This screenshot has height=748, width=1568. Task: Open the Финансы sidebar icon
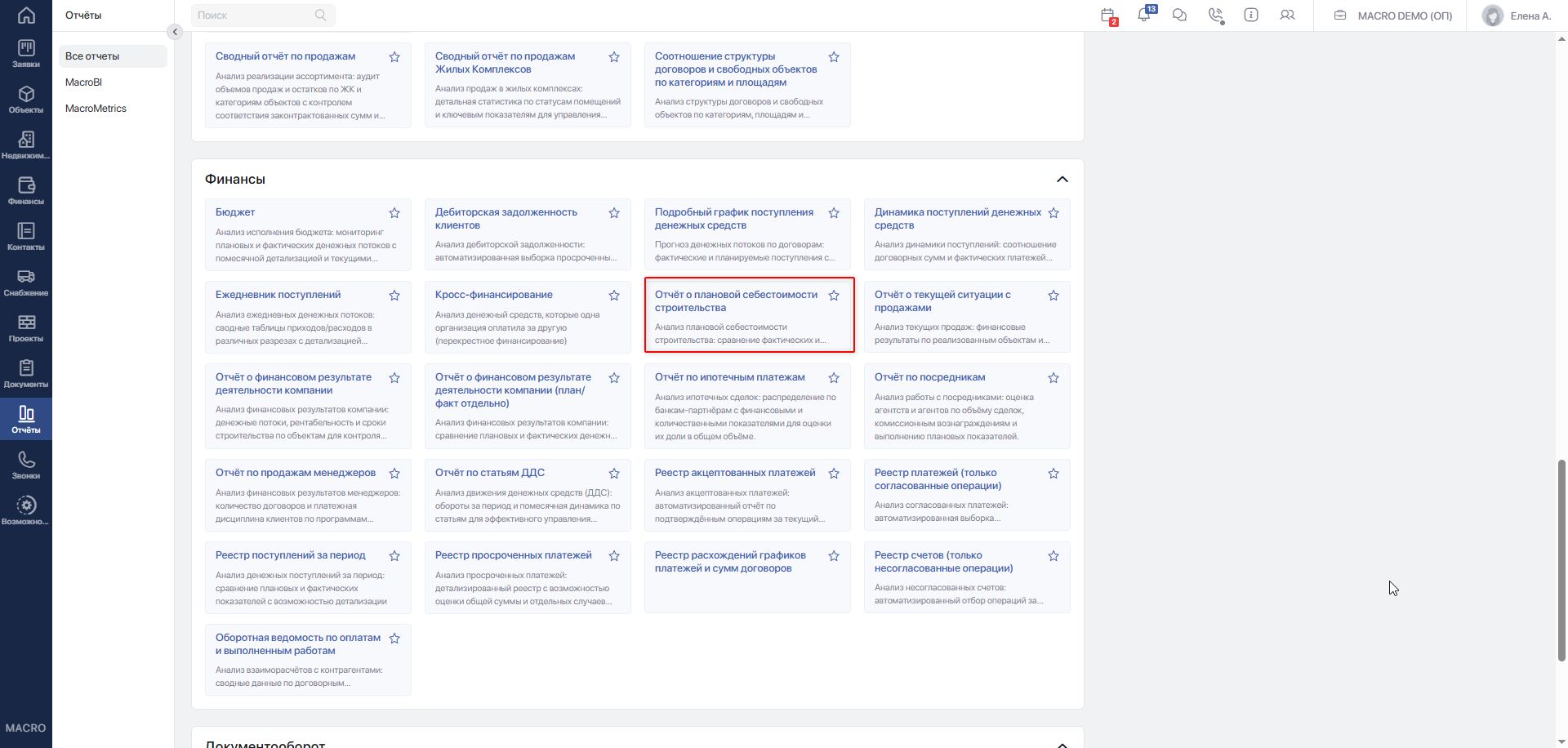[x=26, y=191]
